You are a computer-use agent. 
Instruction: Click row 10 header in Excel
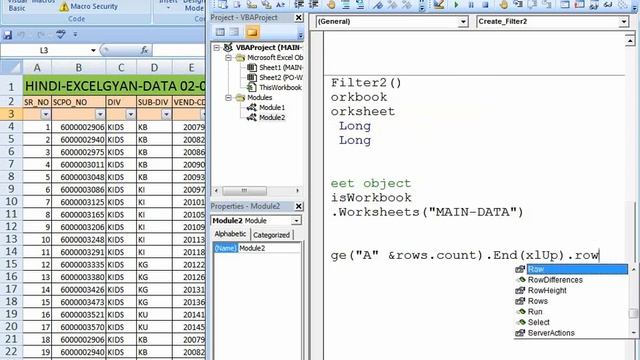click(11, 202)
